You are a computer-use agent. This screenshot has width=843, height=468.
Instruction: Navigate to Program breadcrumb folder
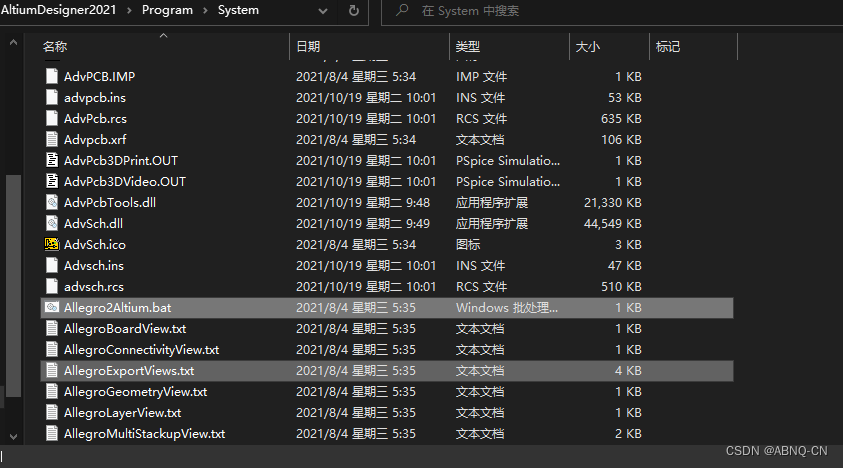pos(167,10)
